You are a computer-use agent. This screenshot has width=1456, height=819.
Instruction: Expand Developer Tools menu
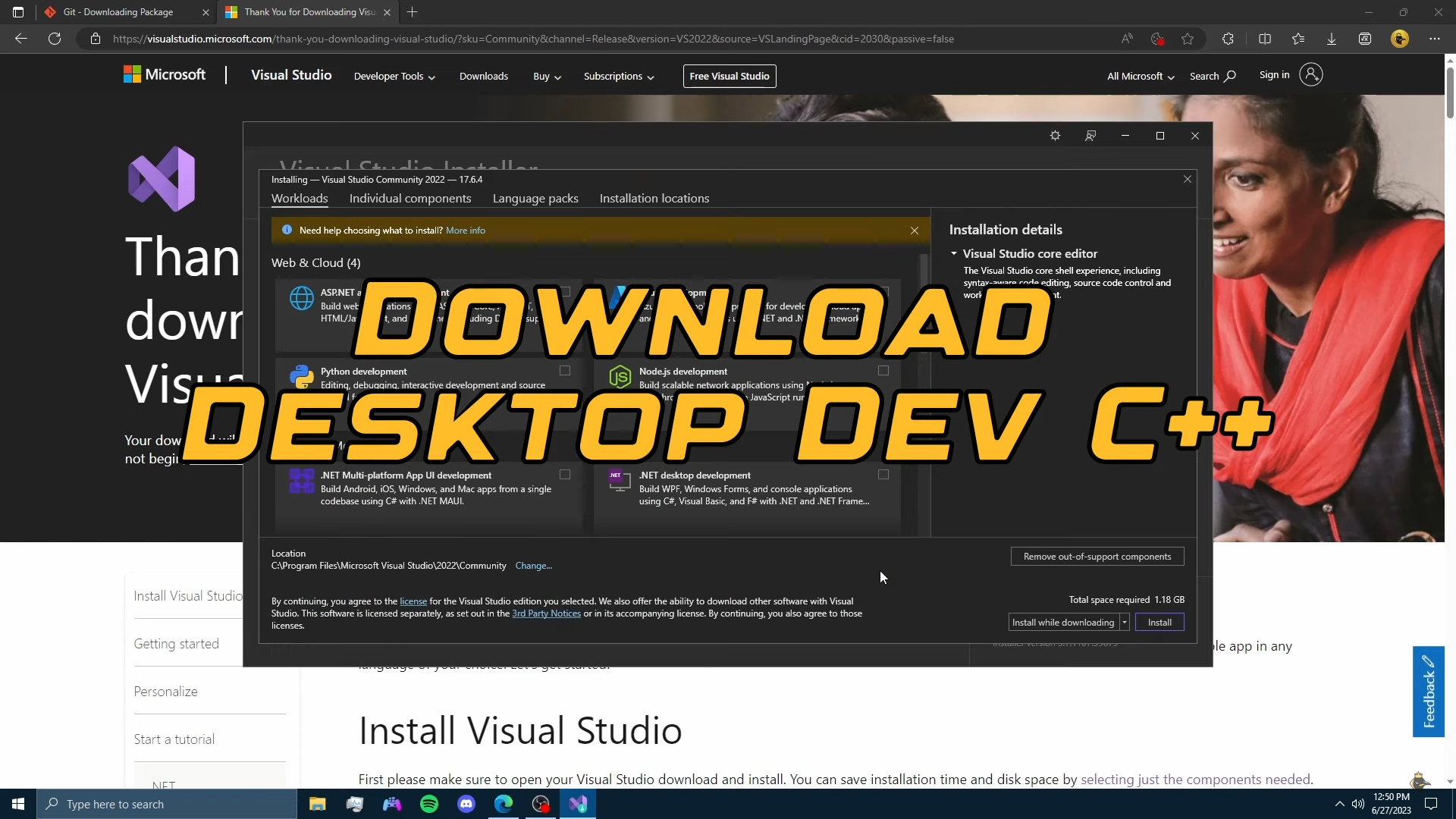pos(394,76)
